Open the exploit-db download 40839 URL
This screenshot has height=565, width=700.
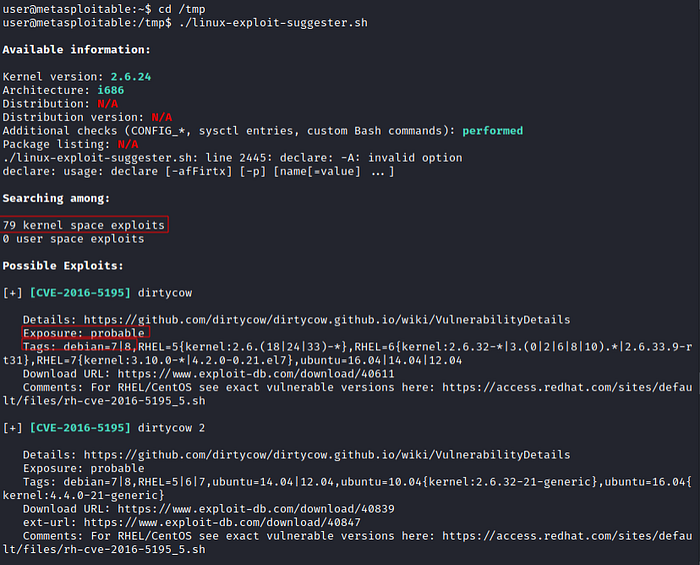(256, 509)
